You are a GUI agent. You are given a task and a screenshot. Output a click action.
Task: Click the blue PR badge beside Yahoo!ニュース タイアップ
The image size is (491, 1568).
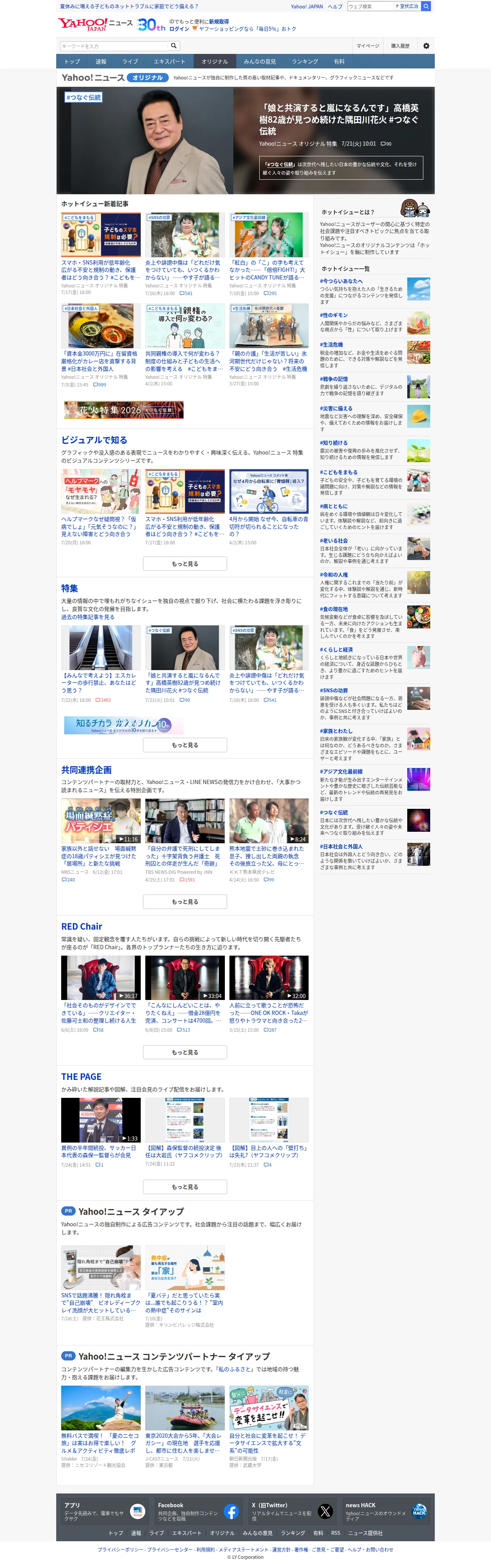point(68,1211)
